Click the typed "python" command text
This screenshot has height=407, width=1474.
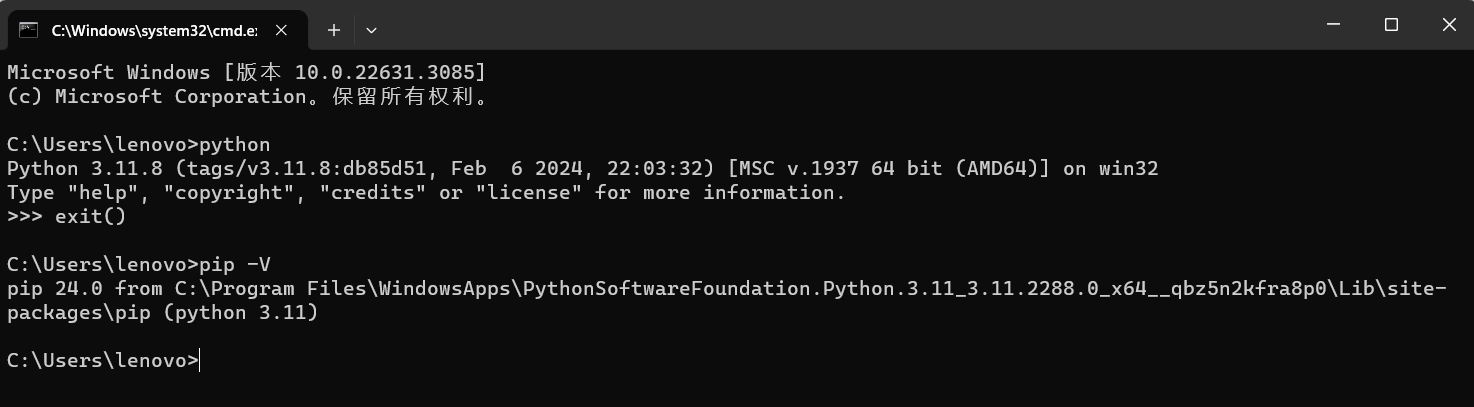[x=235, y=145]
